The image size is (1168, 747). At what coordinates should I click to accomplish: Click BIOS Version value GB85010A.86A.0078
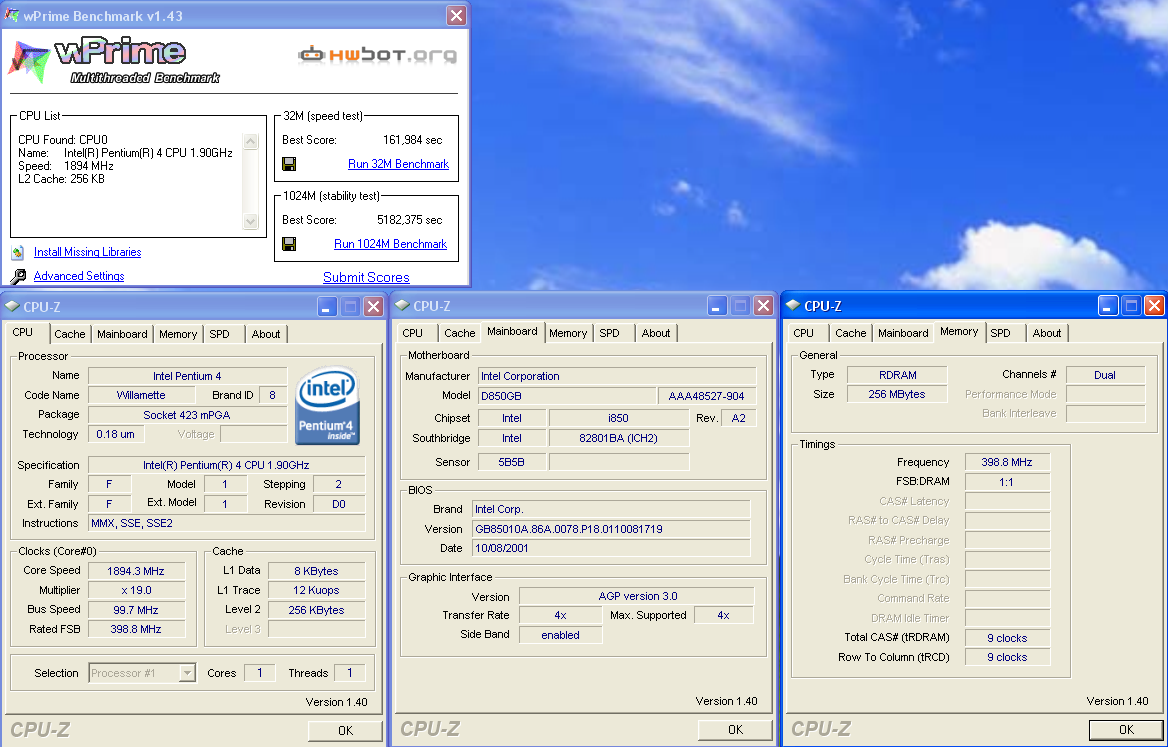pos(611,530)
